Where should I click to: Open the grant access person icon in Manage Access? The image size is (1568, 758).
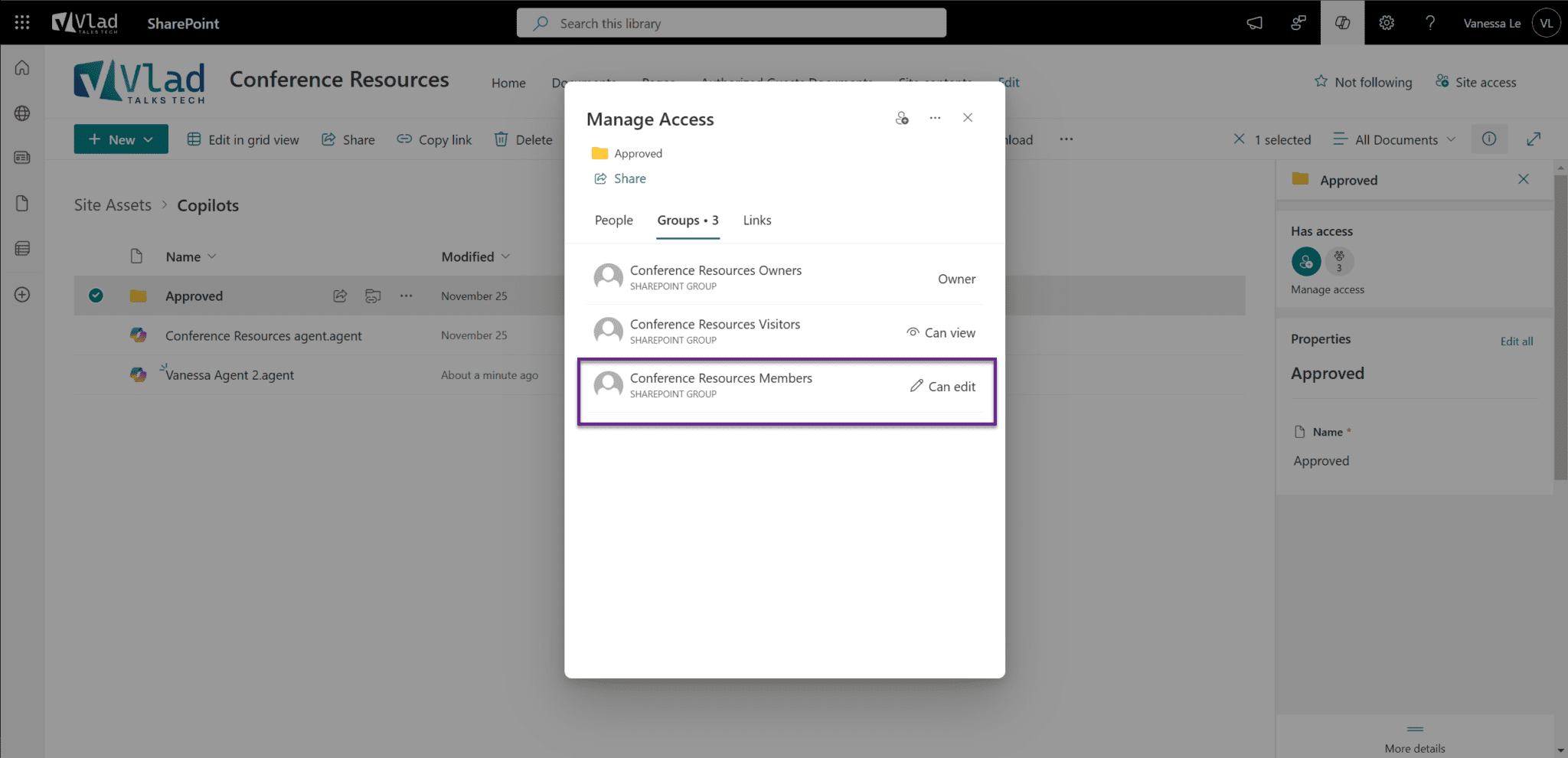point(903,118)
